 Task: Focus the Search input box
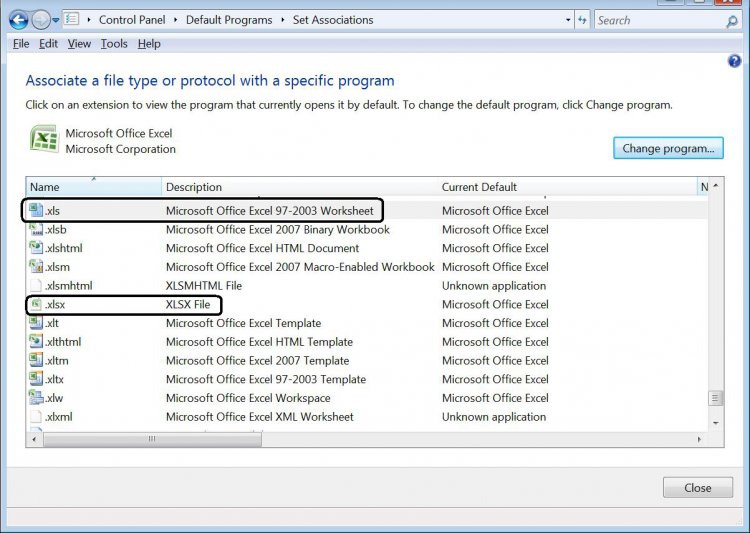tap(660, 21)
